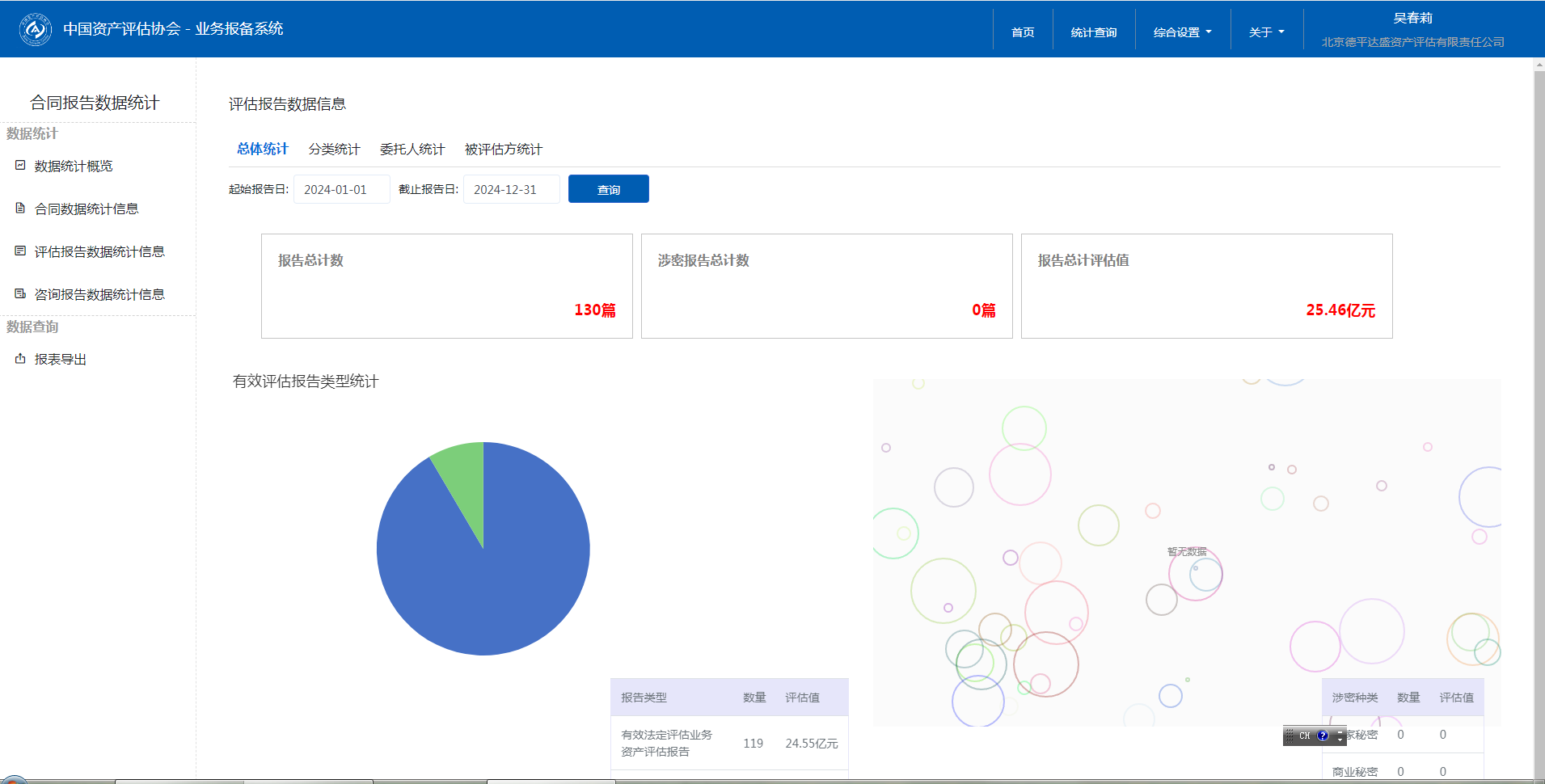This screenshot has width=1545, height=784.
Task: Switch to the 委托人统计 tab
Action: pyautogui.click(x=412, y=150)
